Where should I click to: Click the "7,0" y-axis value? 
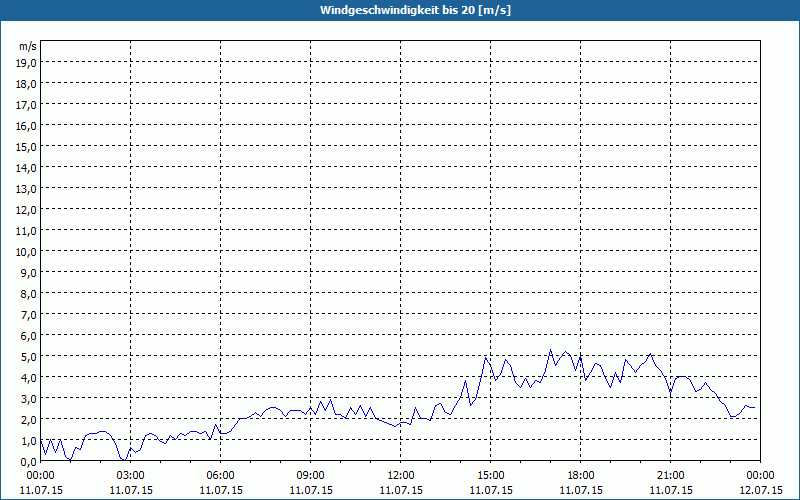click(x=29, y=315)
